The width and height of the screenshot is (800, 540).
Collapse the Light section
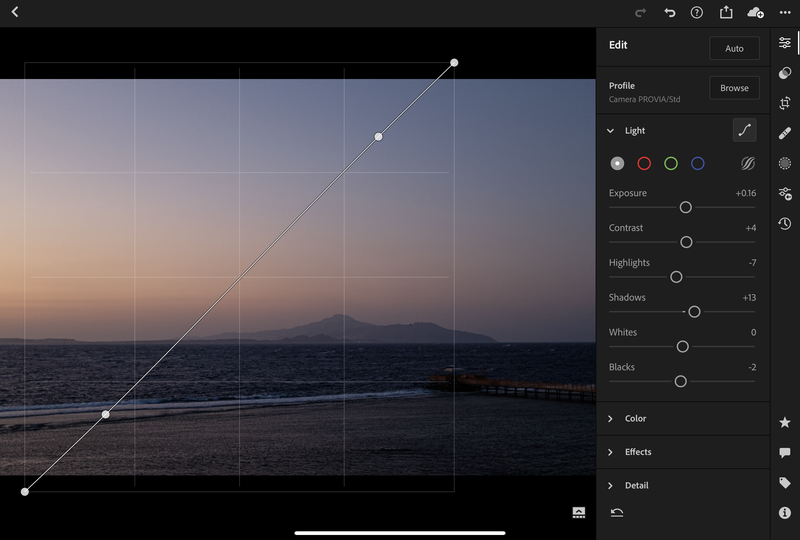610,131
